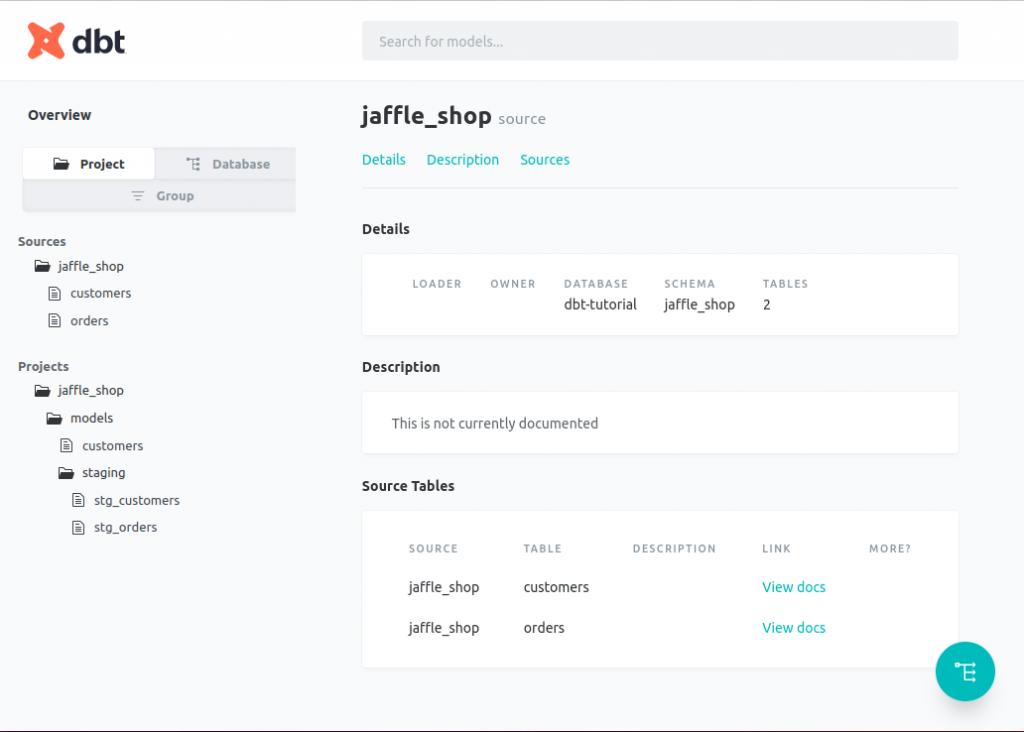Screen dimensions: 1024x732
Task: Click the customers cell in Source Tables
Action: pos(556,587)
